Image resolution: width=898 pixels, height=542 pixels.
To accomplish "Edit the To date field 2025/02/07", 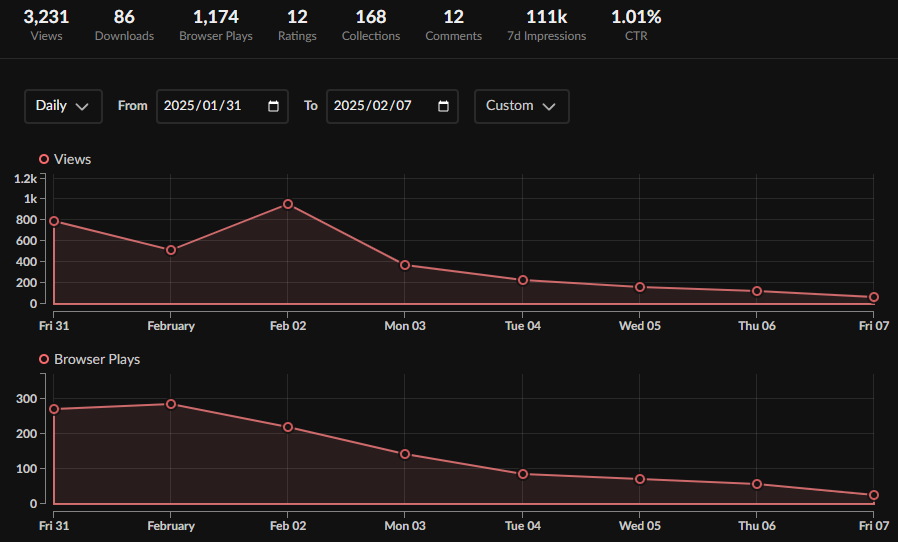I will [x=392, y=106].
